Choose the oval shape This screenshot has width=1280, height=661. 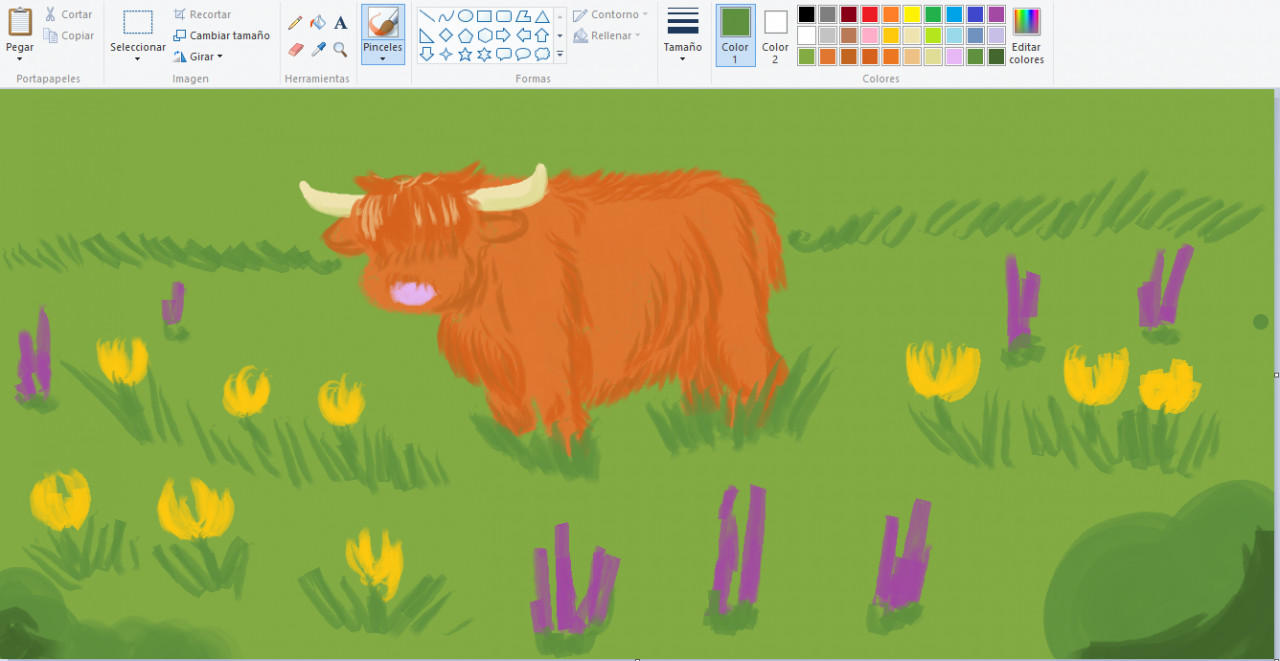(465, 16)
